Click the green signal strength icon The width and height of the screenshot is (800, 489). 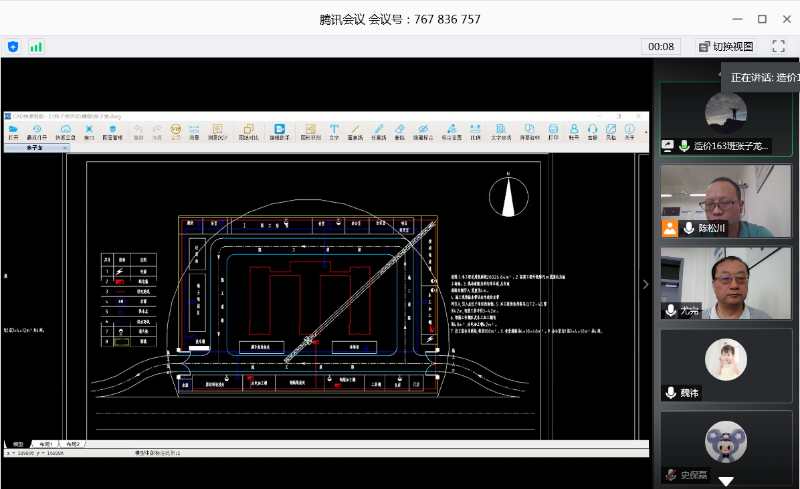[x=36, y=46]
